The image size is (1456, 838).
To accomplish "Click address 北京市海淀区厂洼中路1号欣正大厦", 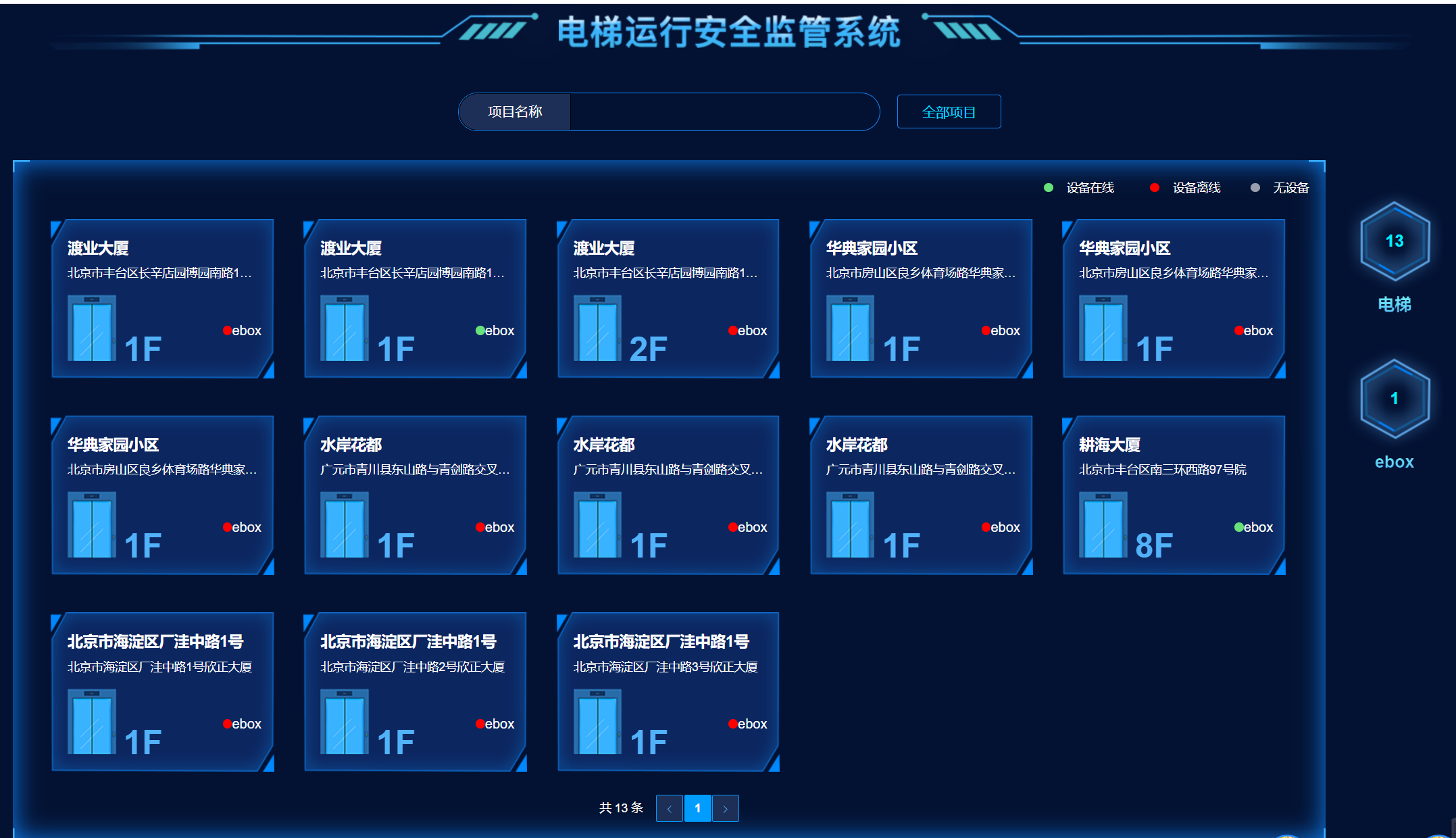I will coord(159,667).
